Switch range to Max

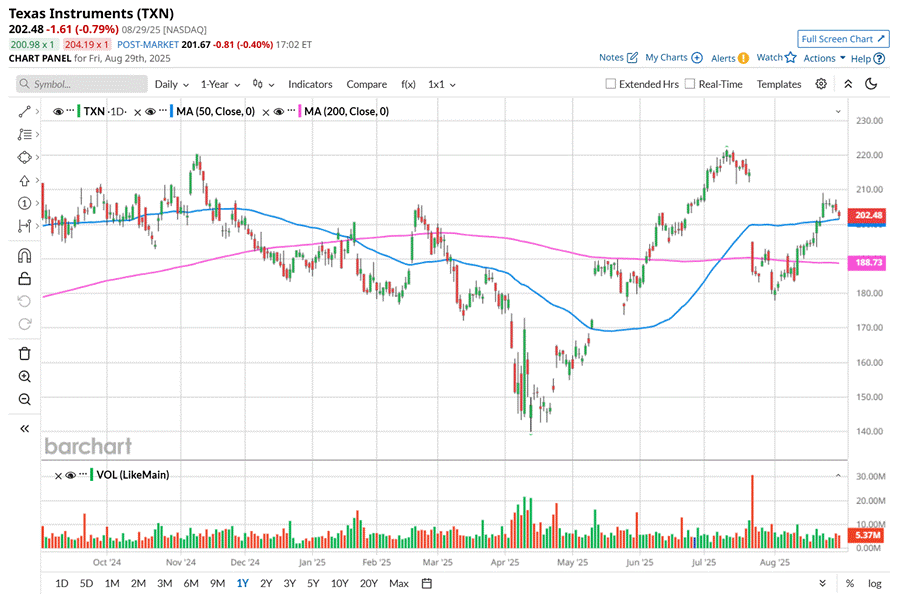(399, 583)
